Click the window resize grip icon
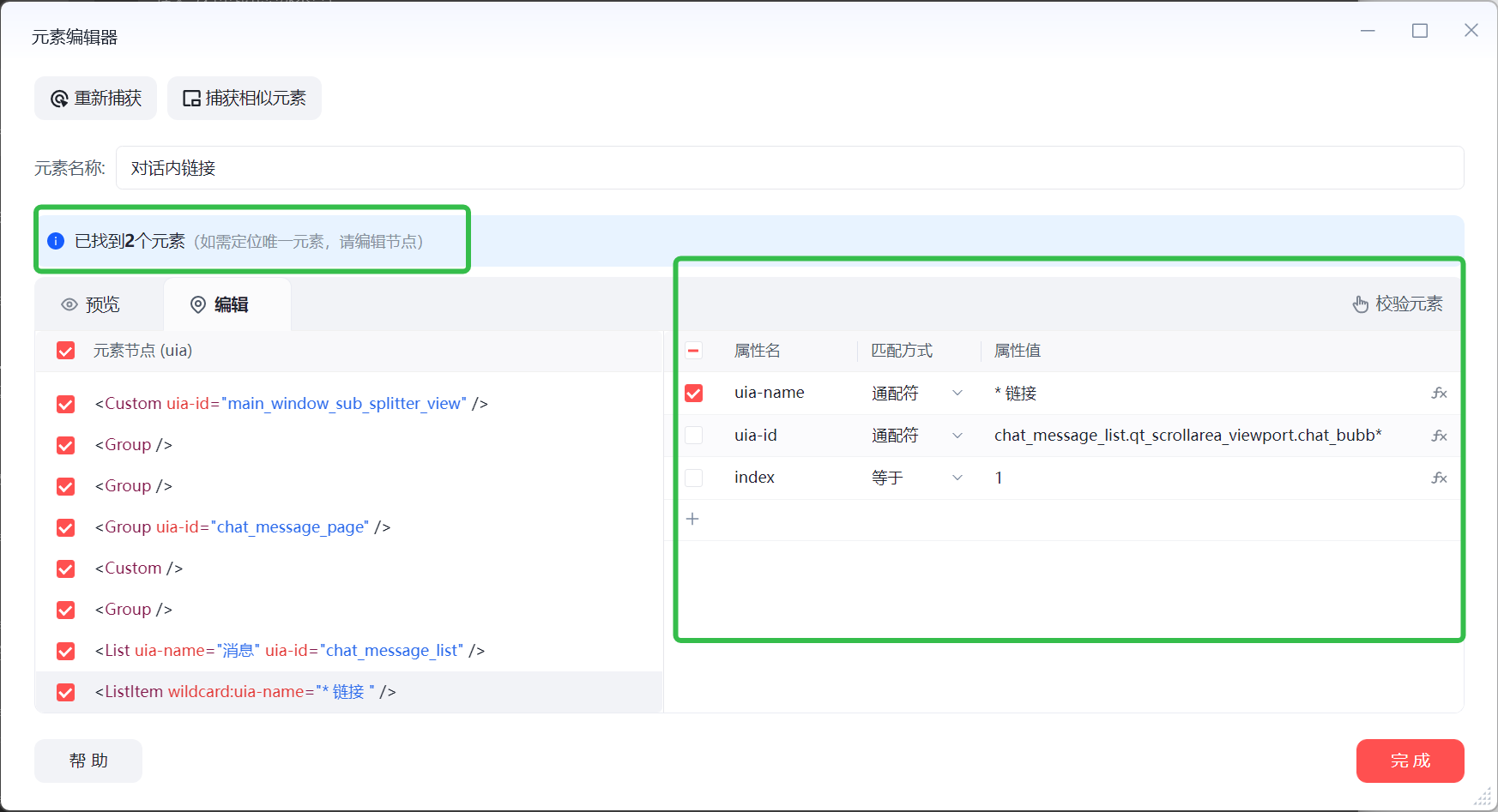1498x812 pixels. point(1483,797)
